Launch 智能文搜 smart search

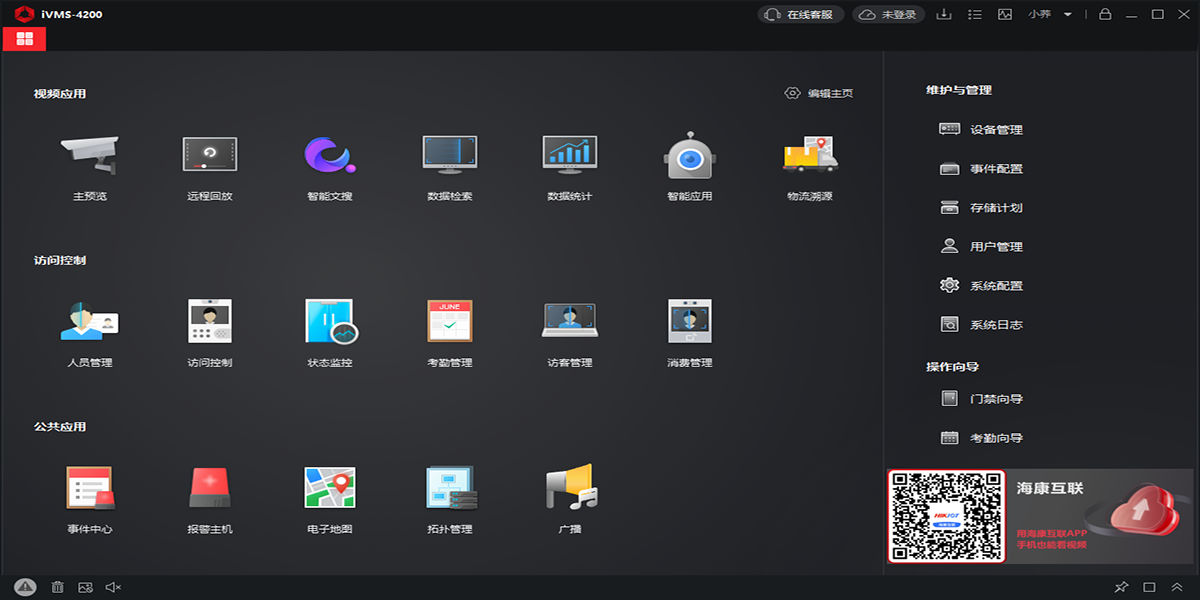330,155
